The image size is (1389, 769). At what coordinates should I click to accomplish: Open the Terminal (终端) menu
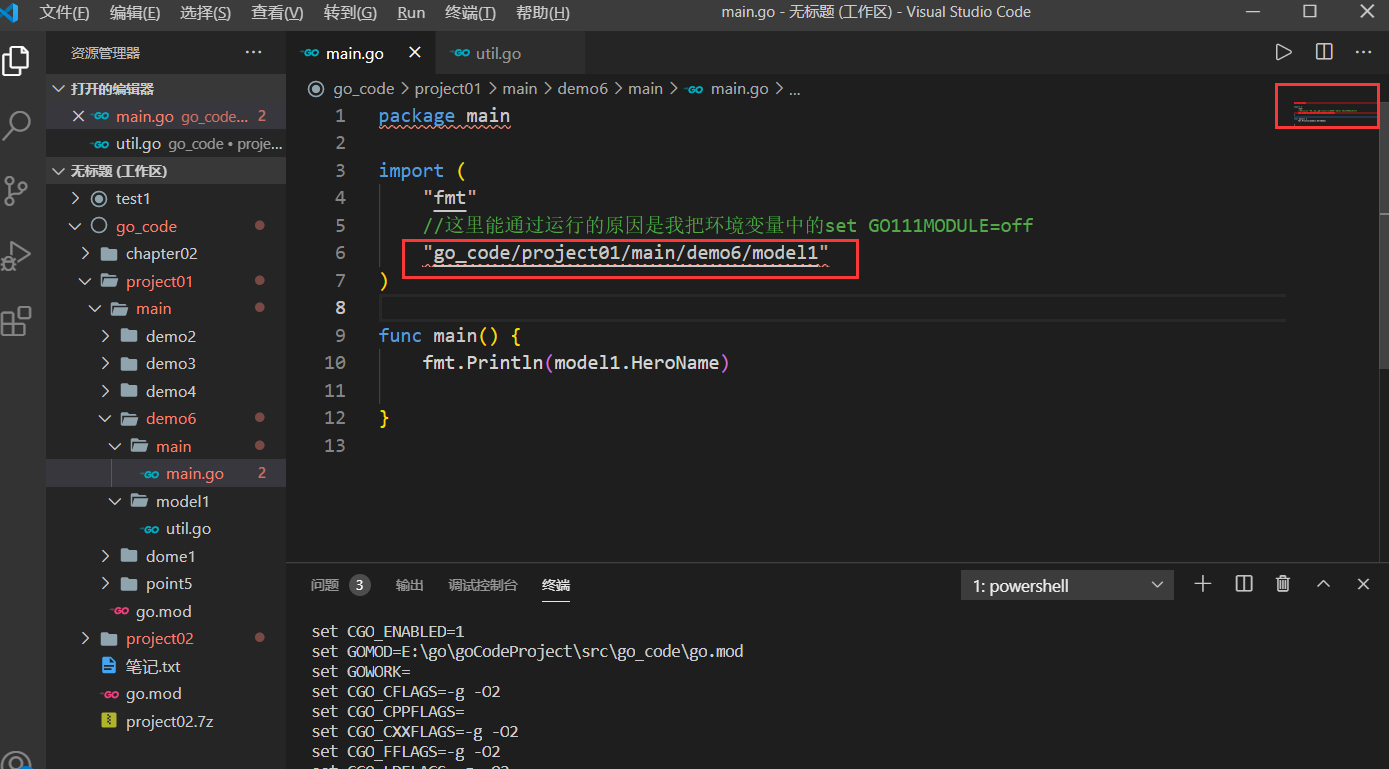(470, 12)
